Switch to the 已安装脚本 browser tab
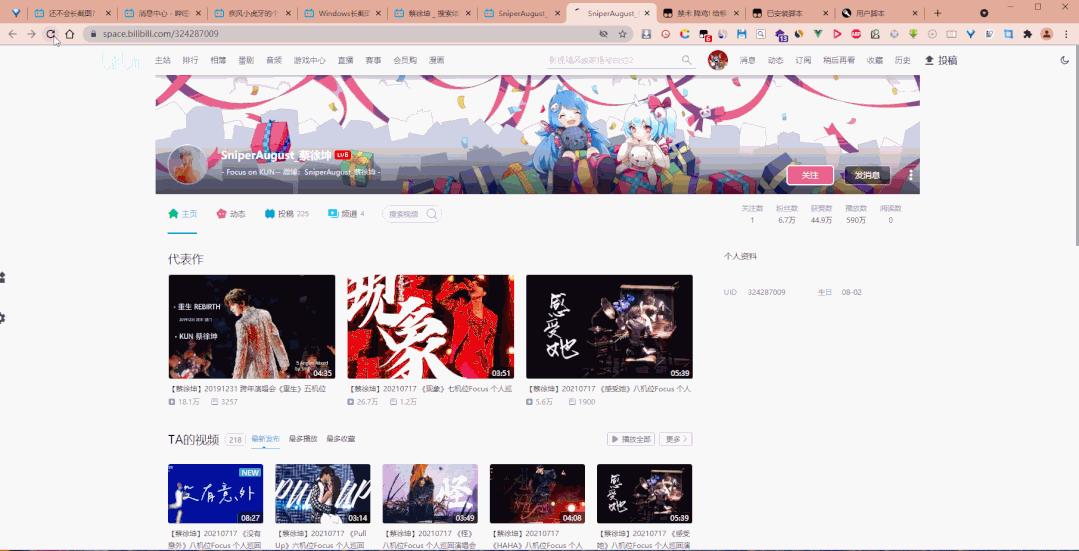1079x551 pixels. (789, 13)
